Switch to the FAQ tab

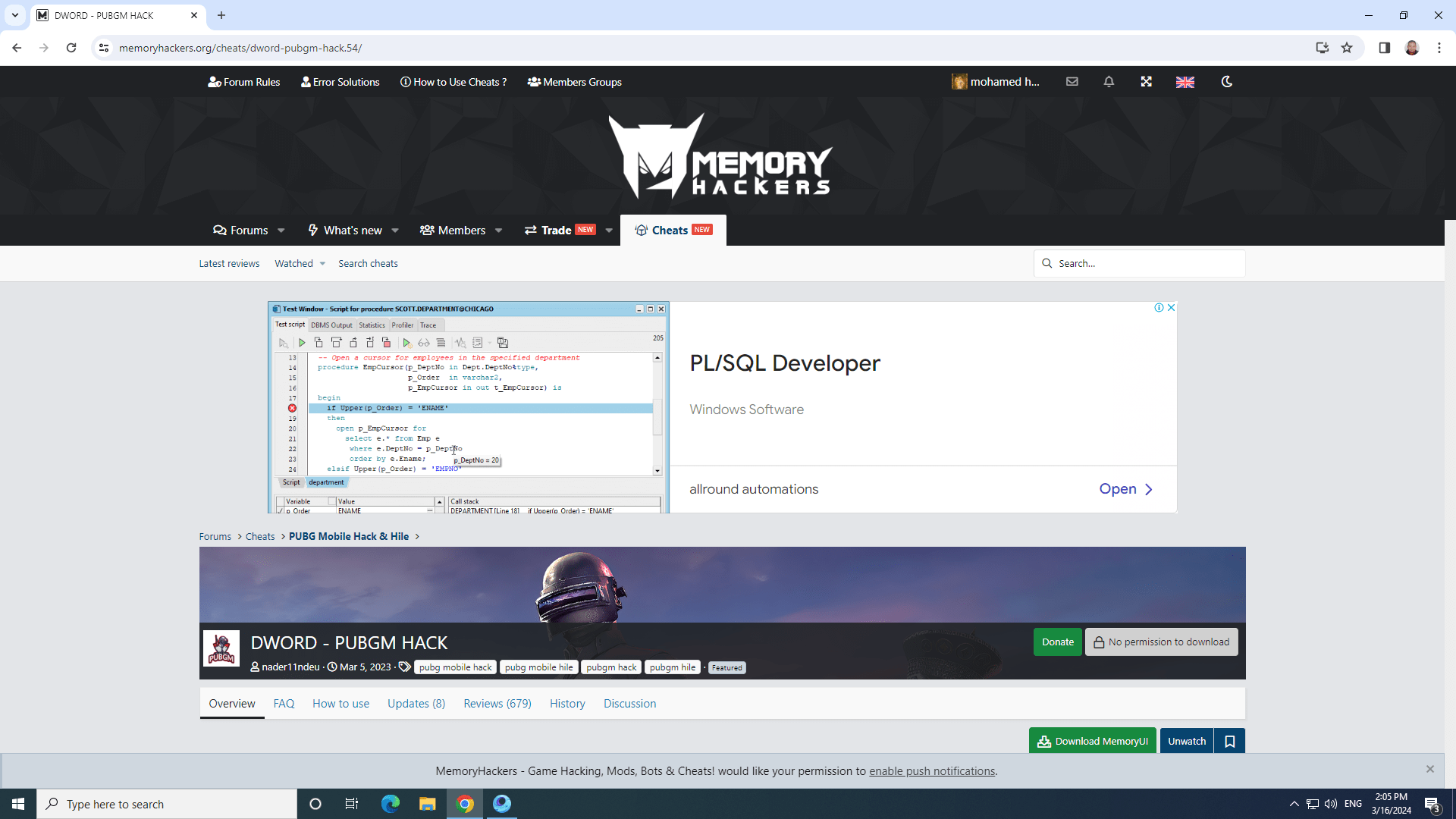[x=284, y=704]
